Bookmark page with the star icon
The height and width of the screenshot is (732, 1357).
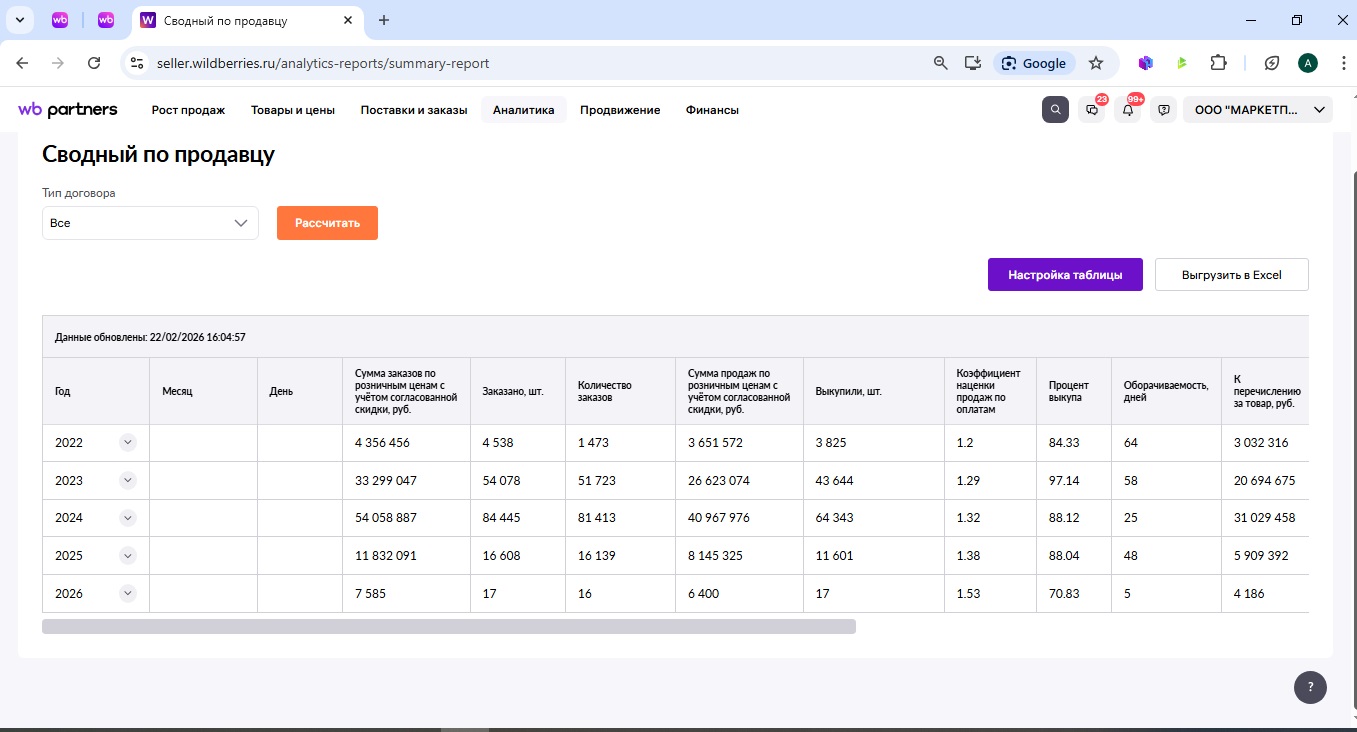pyautogui.click(x=1096, y=63)
